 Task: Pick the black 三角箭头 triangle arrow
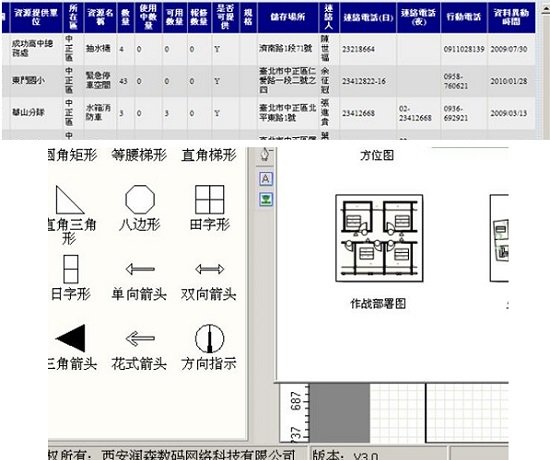pos(70,338)
